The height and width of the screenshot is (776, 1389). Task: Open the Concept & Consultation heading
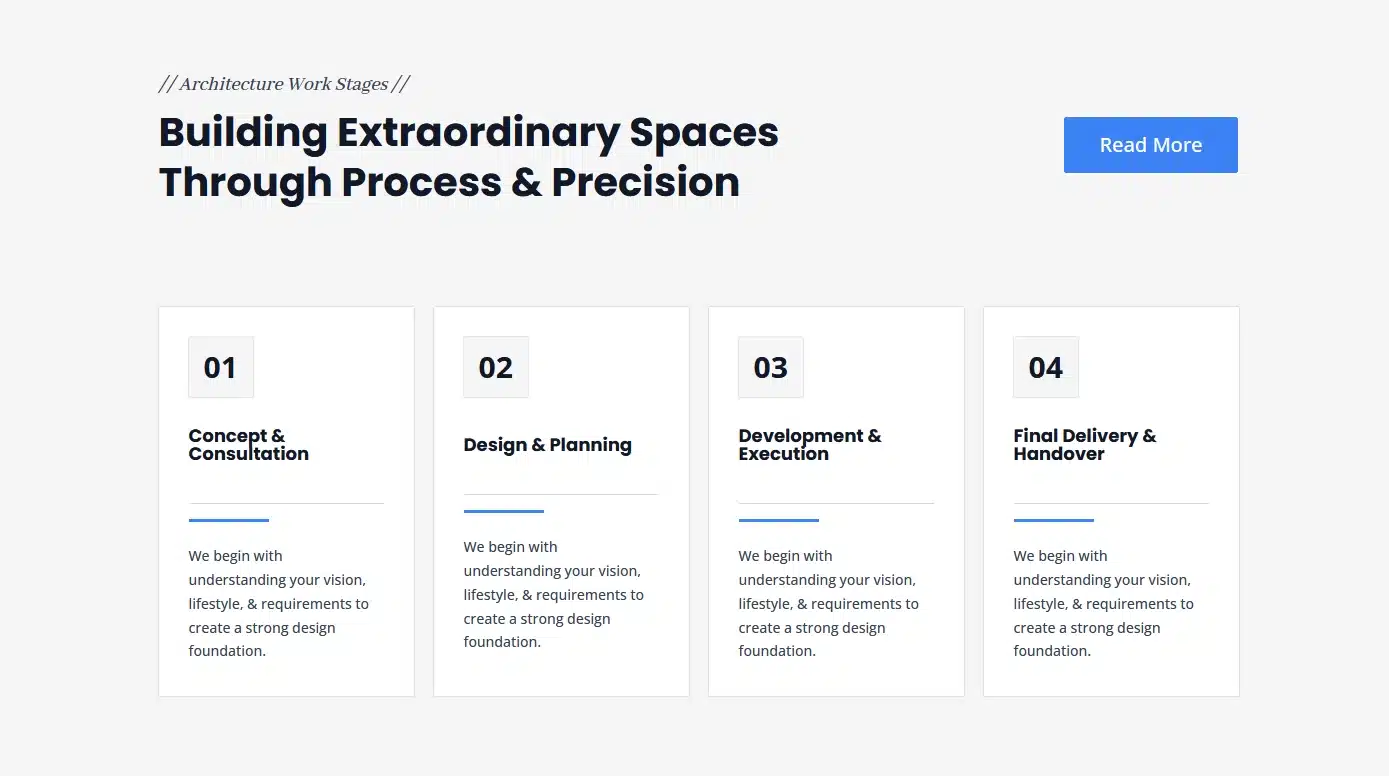tap(249, 445)
